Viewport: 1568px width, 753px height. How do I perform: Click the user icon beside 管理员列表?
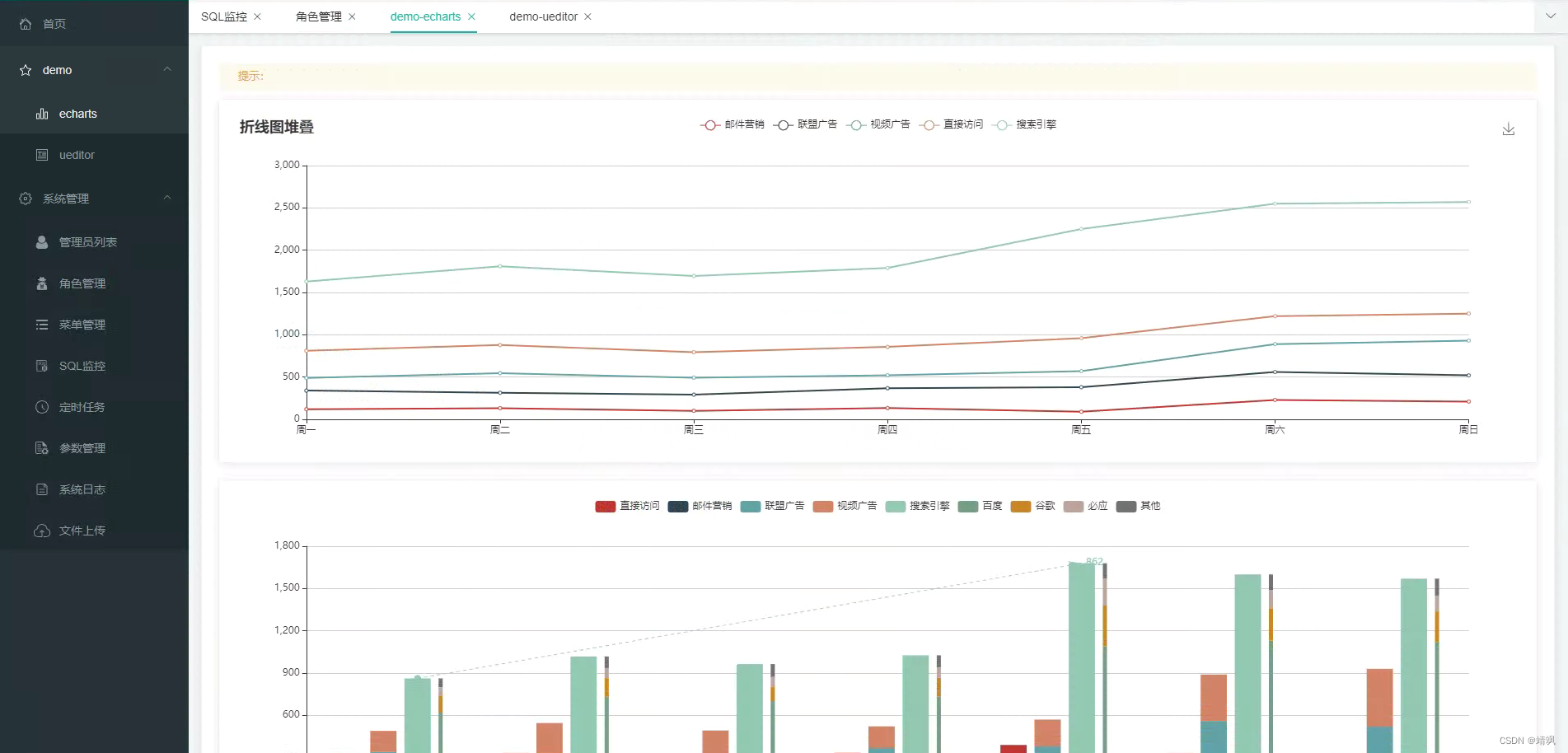tap(42, 242)
